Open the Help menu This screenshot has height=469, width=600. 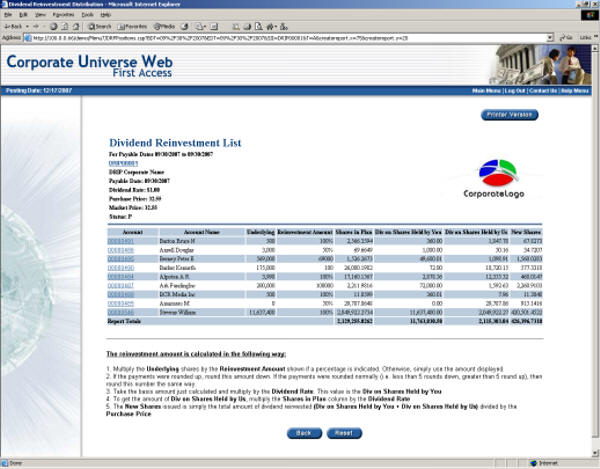click(106, 15)
